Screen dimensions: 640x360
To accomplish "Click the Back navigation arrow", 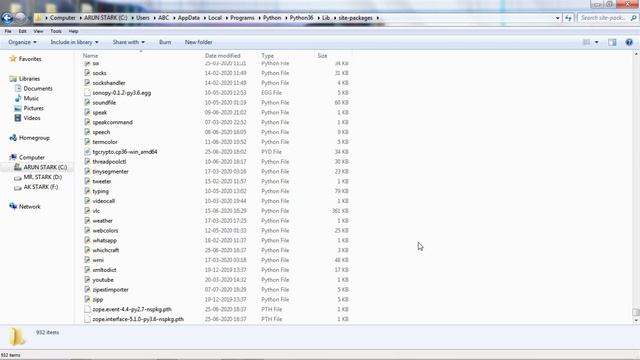I will coord(7,18).
